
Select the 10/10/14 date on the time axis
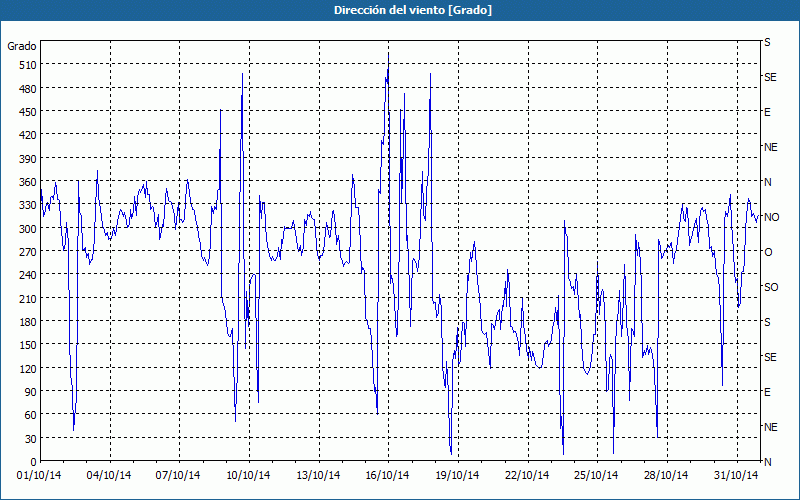[248, 476]
